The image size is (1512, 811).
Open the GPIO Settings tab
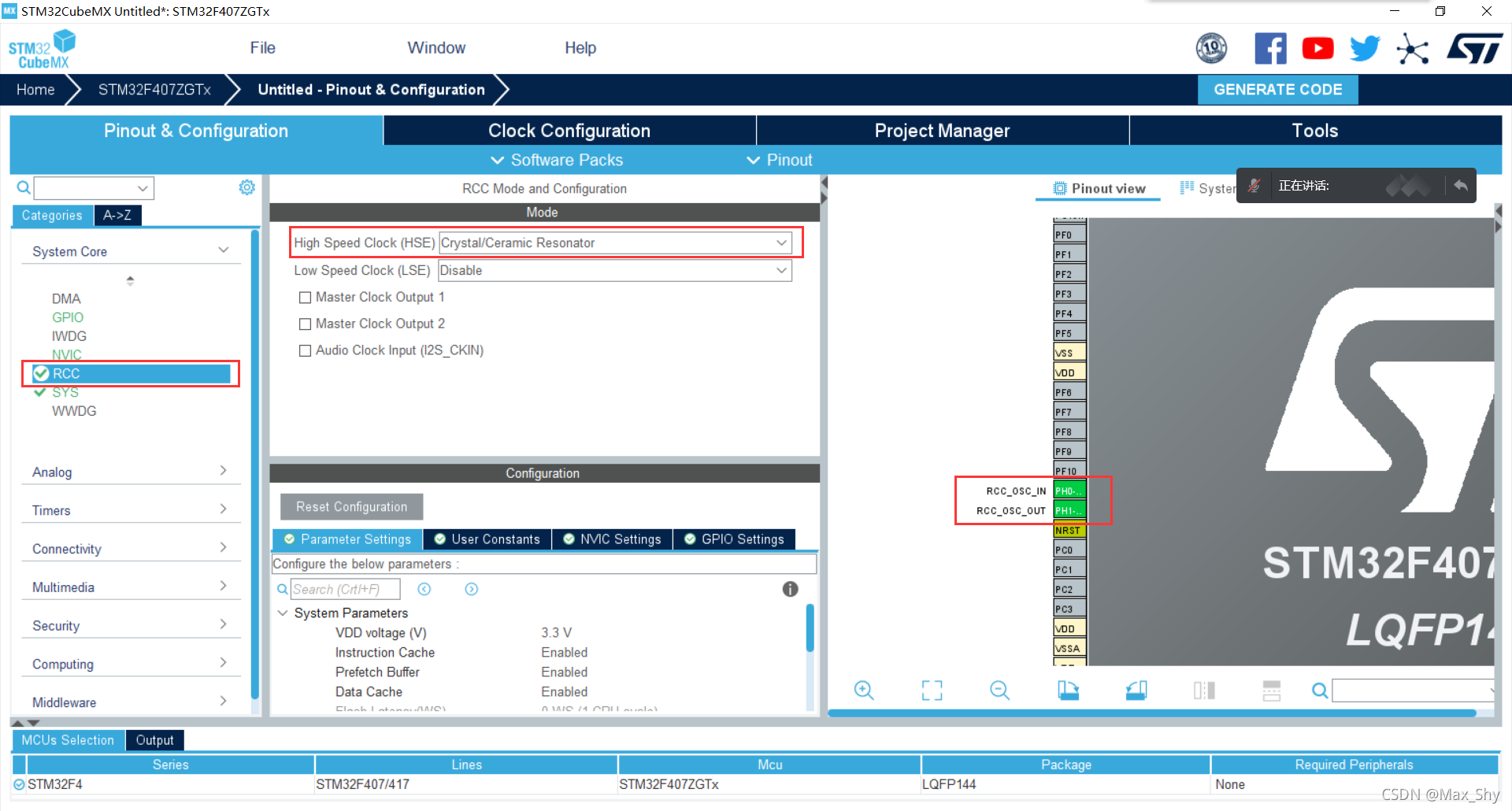pos(734,539)
